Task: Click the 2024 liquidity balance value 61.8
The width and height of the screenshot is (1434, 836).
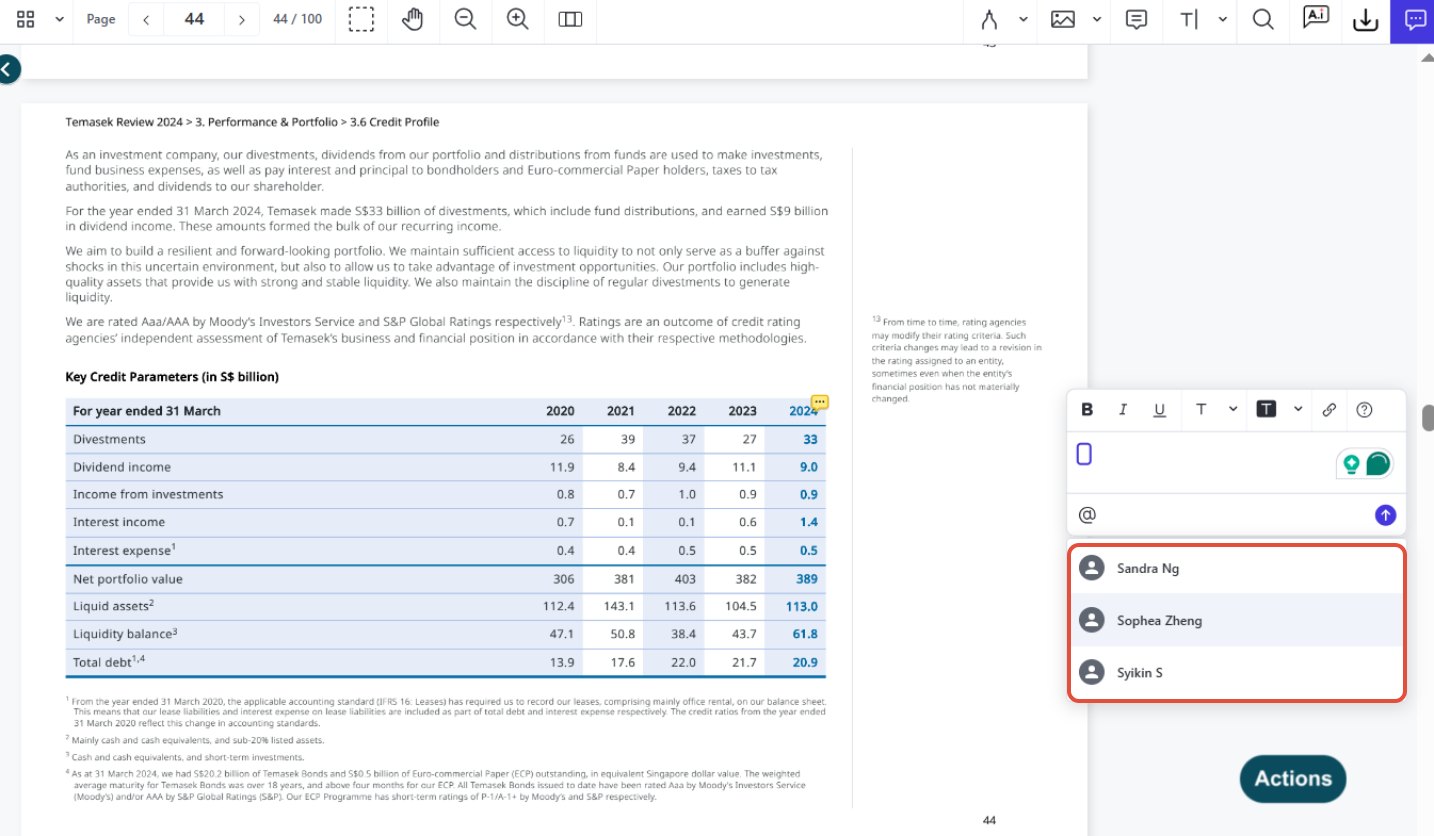Action: tap(805, 634)
